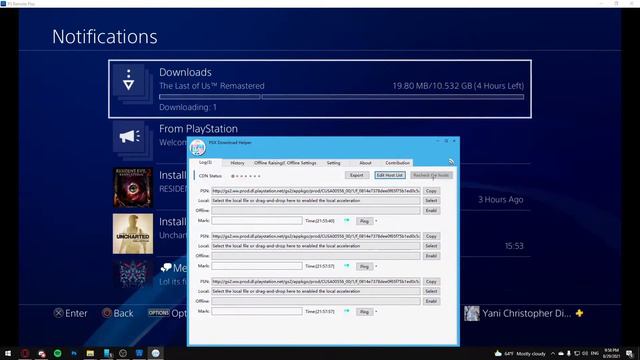Open the Ping dropdown arrow beside Time 21:53:40
The image size is (640, 360).
[x=376, y=221]
